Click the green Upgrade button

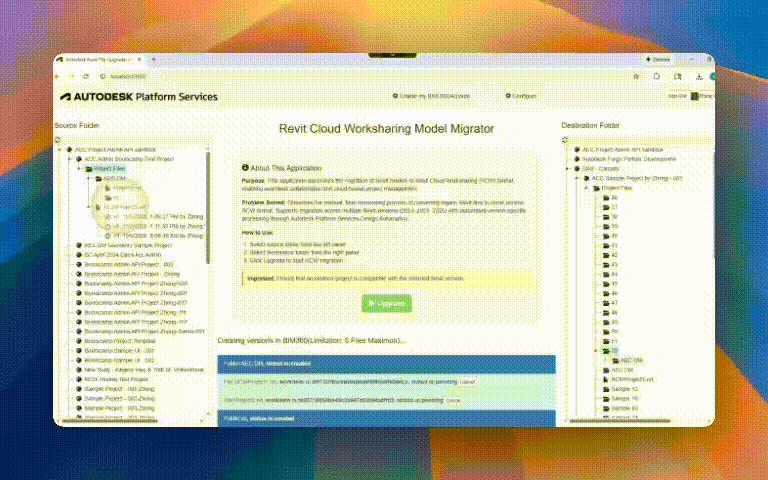coord(385,303)
